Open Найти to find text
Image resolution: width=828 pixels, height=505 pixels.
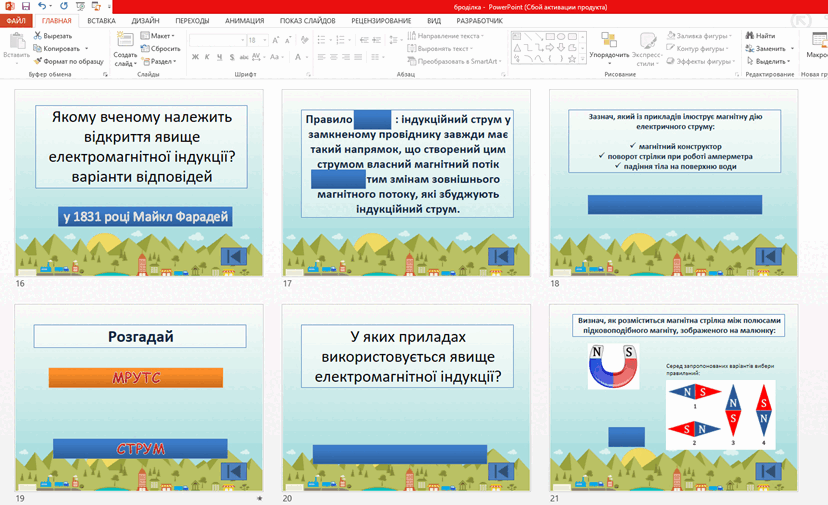coord(761,36)
